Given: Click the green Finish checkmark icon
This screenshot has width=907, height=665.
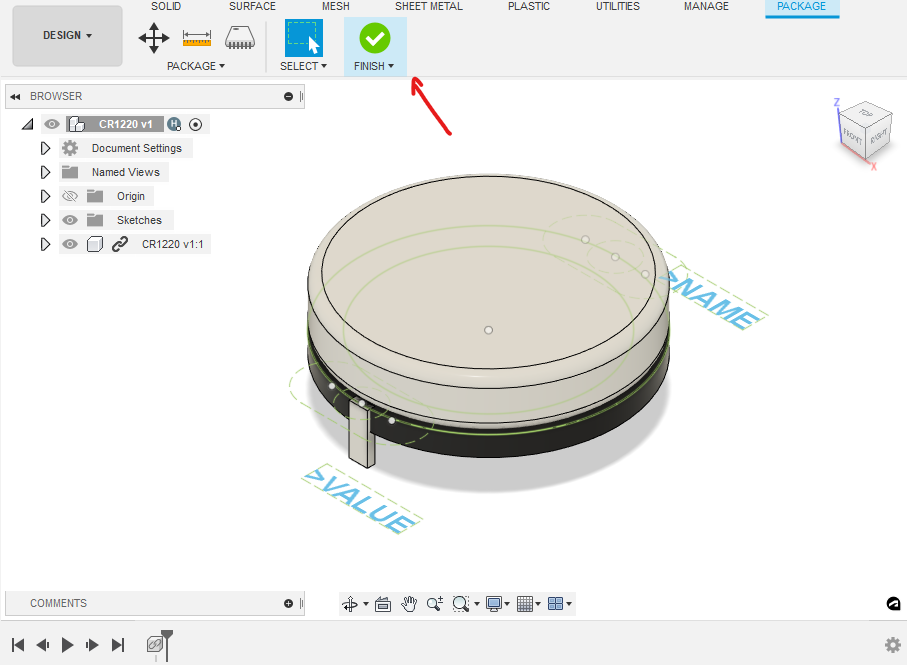Looking at the screenshot, I should tap(375, 38).
